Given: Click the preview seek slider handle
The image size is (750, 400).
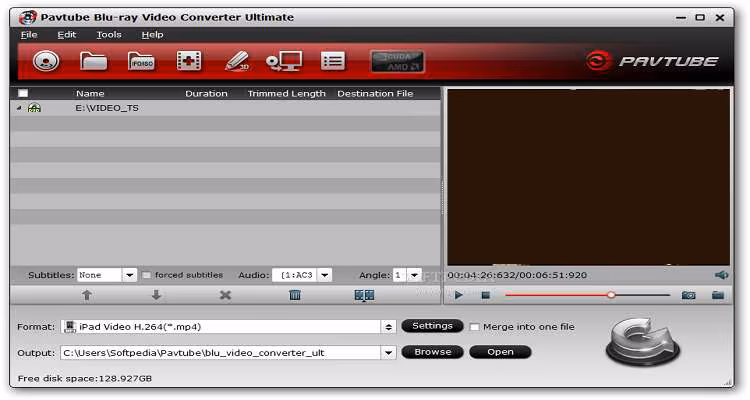Looking at the screenshot, I should (611, 295).
